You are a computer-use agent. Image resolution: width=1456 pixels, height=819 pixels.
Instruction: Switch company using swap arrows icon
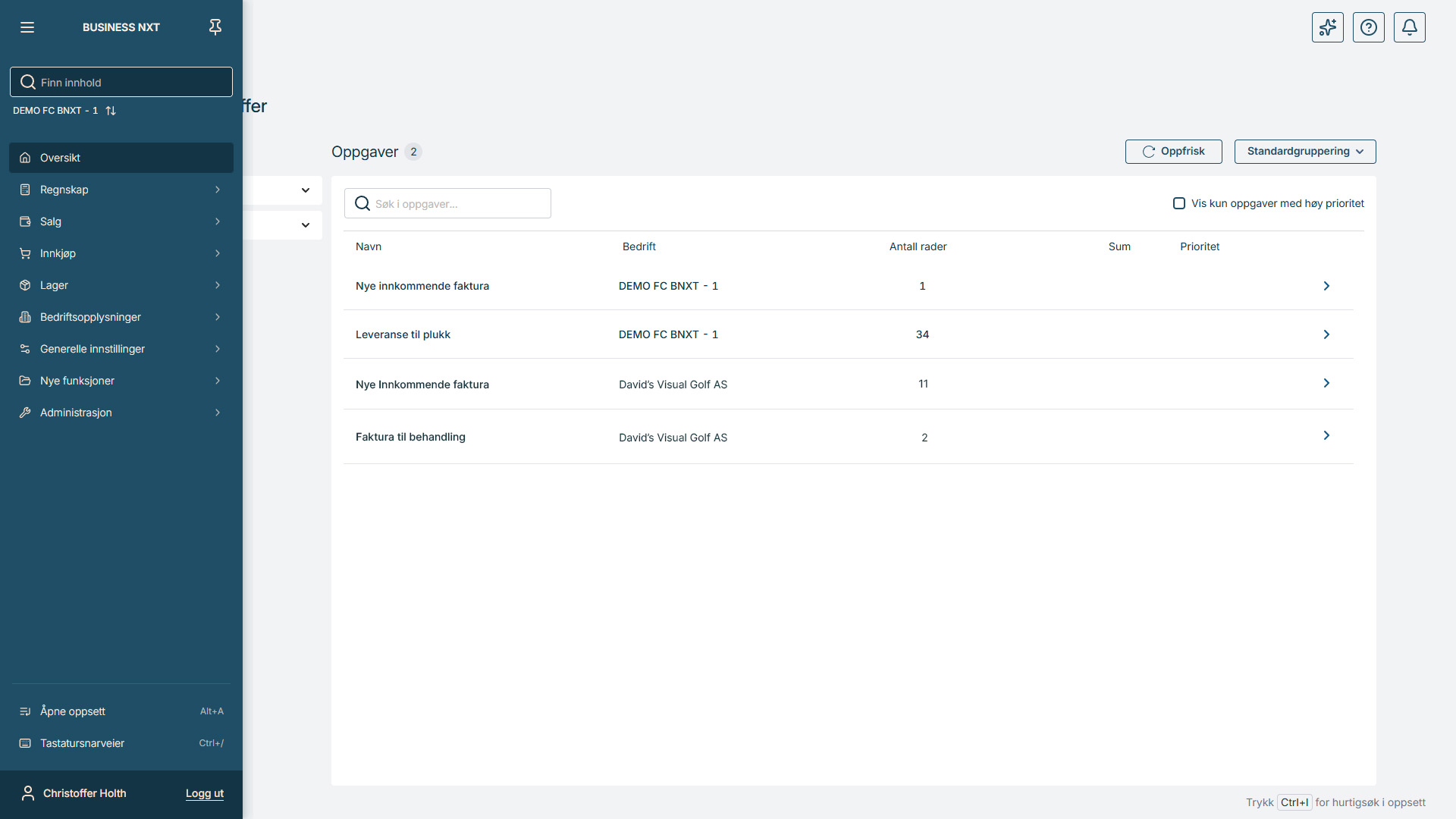(x=111, y=111)
